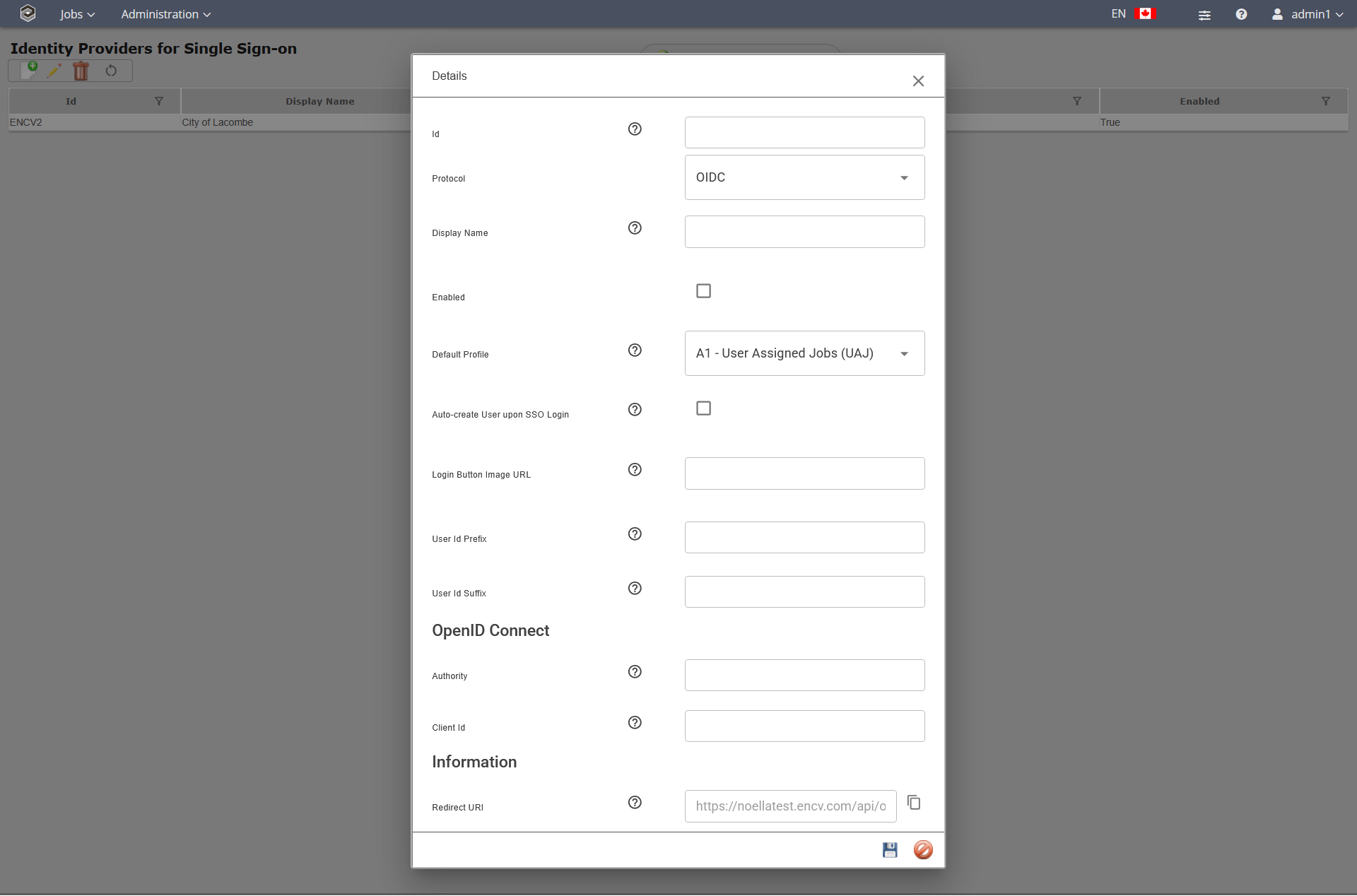Image resolution: width=1357 pixels, height=896 pixels.
Task: Click the Display Name input field
Action: click(x=804, y=232)
